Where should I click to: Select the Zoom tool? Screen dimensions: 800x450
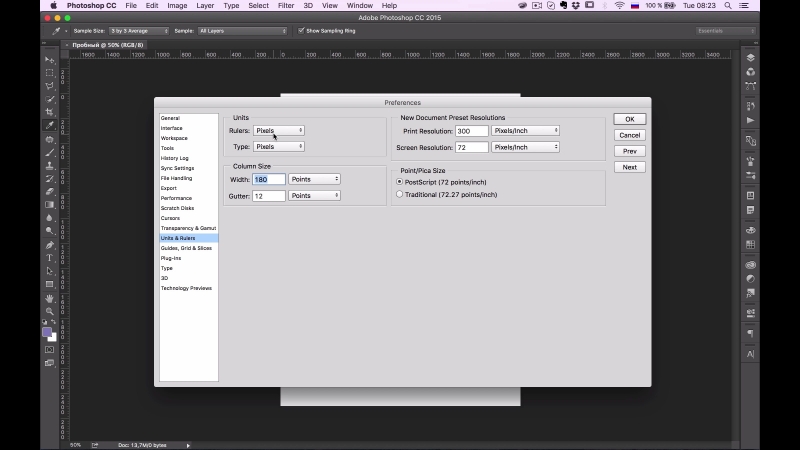[x=49, y=311]
